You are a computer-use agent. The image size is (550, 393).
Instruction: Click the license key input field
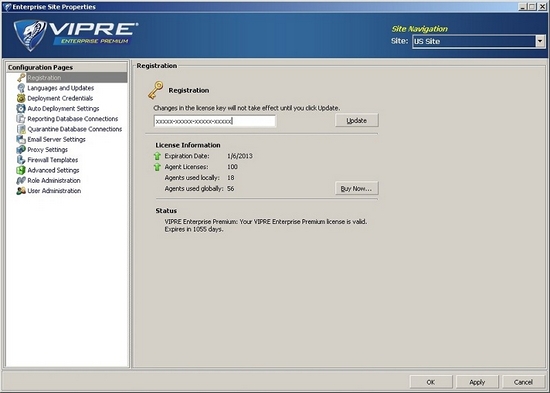coord(215,121)
